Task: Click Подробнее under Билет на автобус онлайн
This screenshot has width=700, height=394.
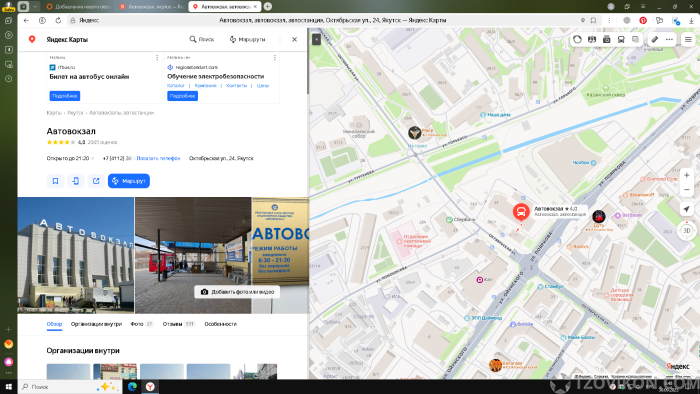Action: 65,96
